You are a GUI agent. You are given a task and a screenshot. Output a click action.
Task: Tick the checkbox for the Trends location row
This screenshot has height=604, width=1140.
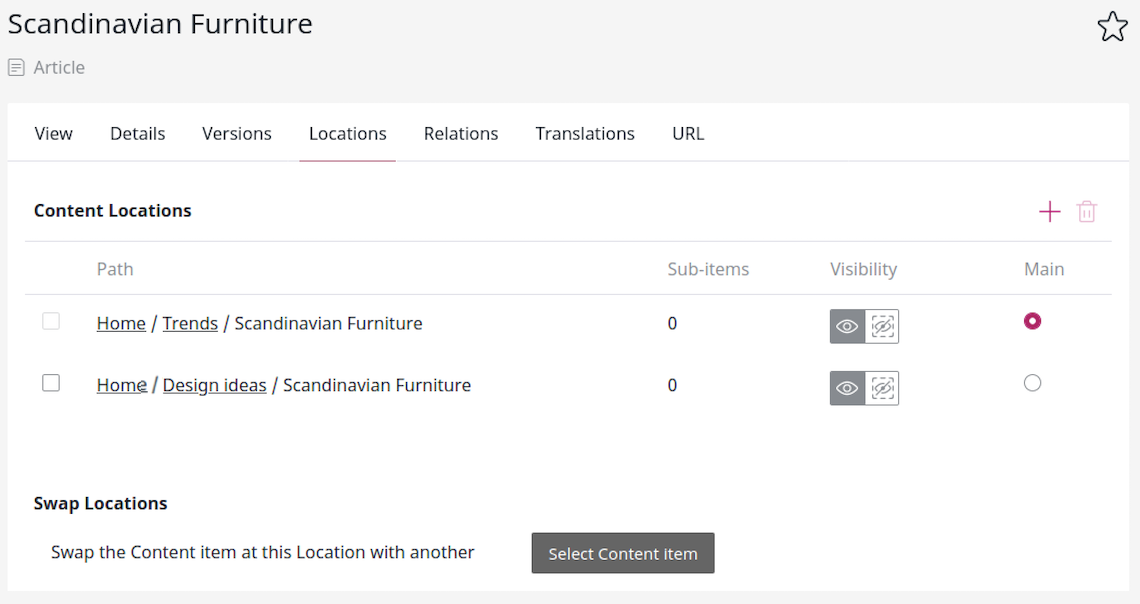click(x=51, y=321)
